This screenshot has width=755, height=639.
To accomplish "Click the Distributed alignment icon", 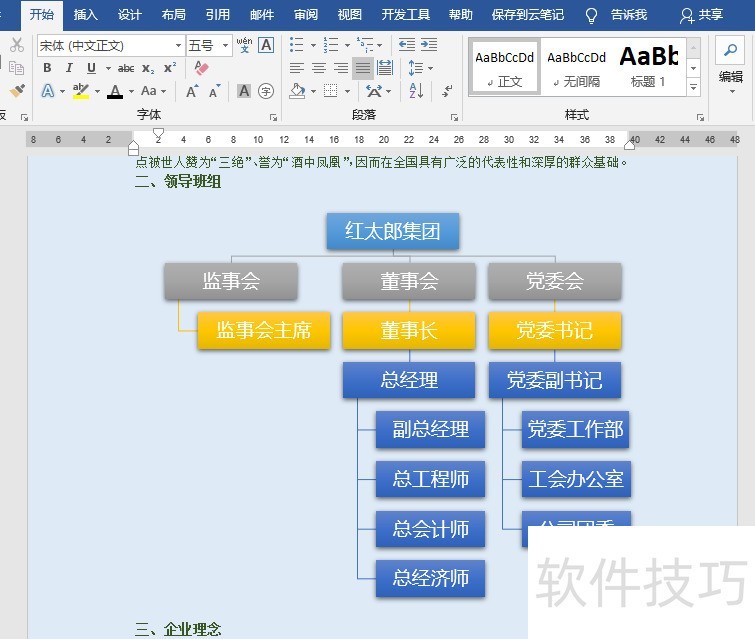I will [385, 68].
